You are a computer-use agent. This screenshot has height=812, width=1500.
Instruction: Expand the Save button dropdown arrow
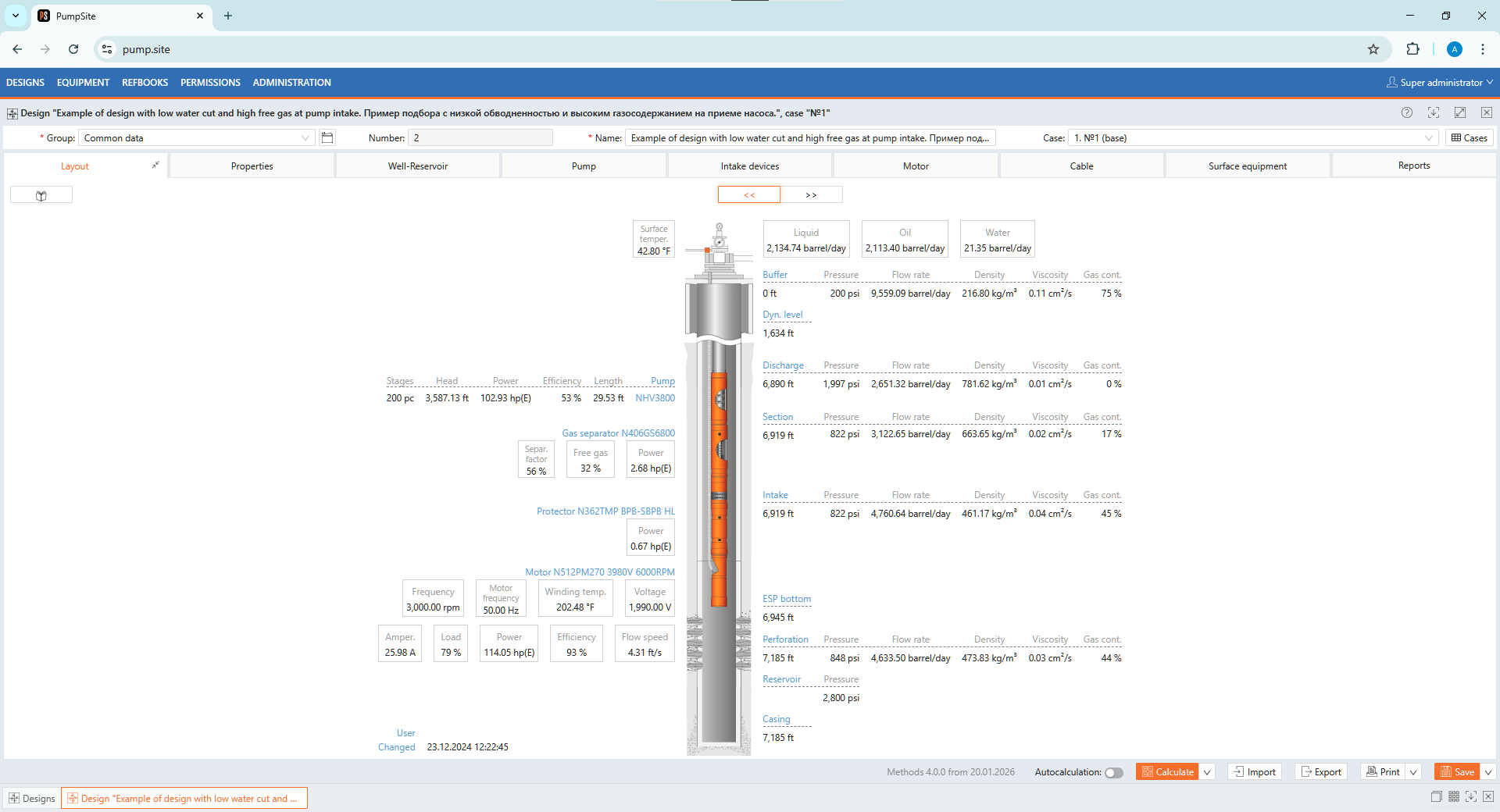pos(1488,772)
